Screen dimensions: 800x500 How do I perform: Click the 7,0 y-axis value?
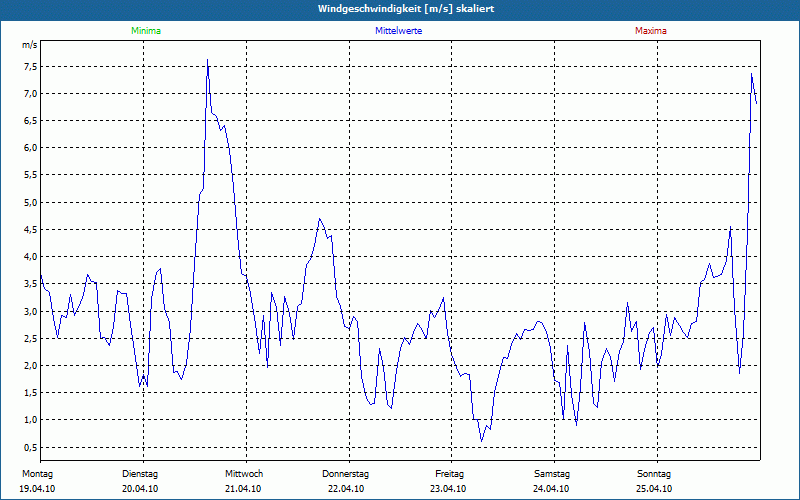tap(30, 94)
